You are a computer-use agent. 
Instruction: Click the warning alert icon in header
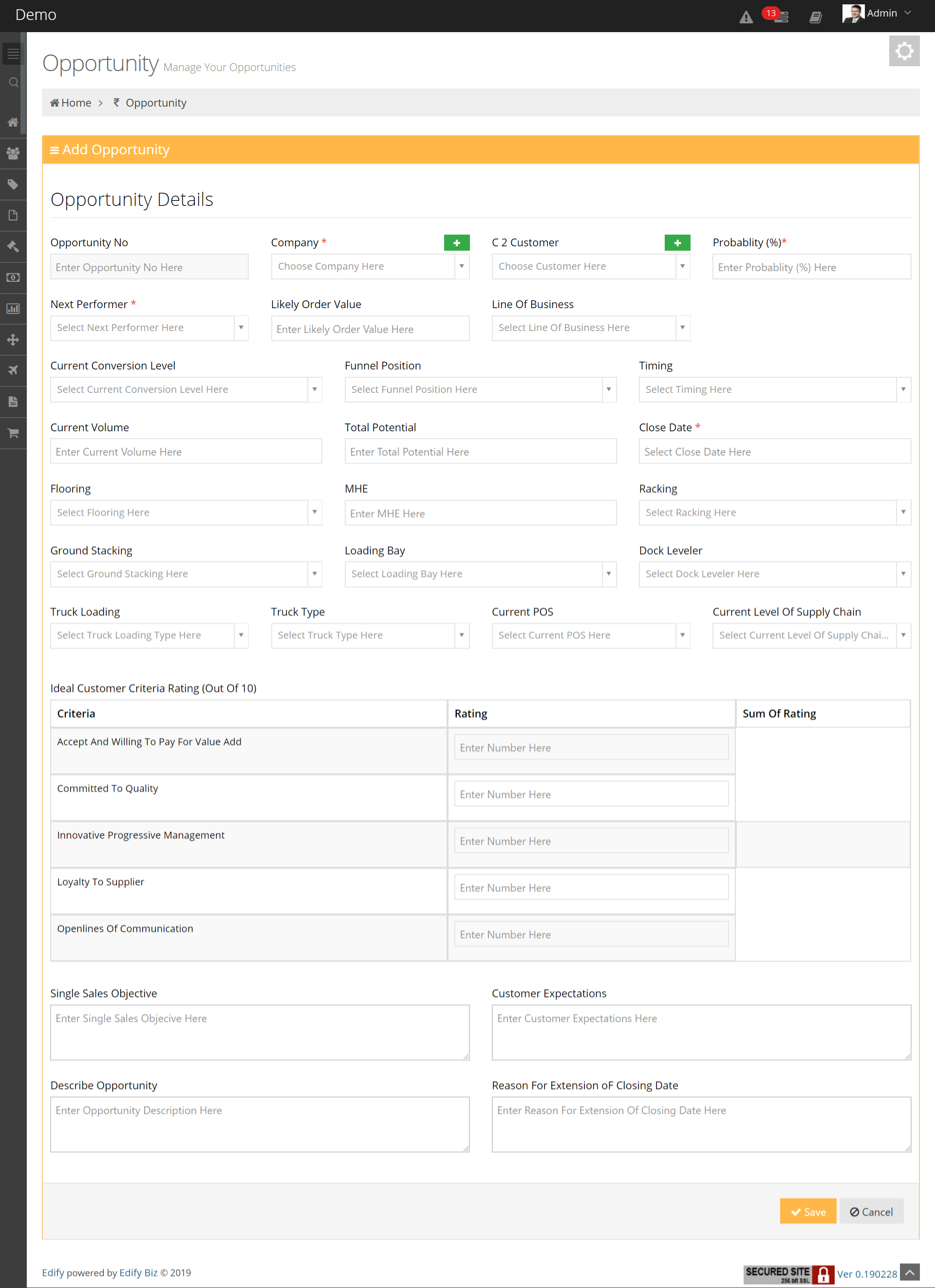(746, 17)
